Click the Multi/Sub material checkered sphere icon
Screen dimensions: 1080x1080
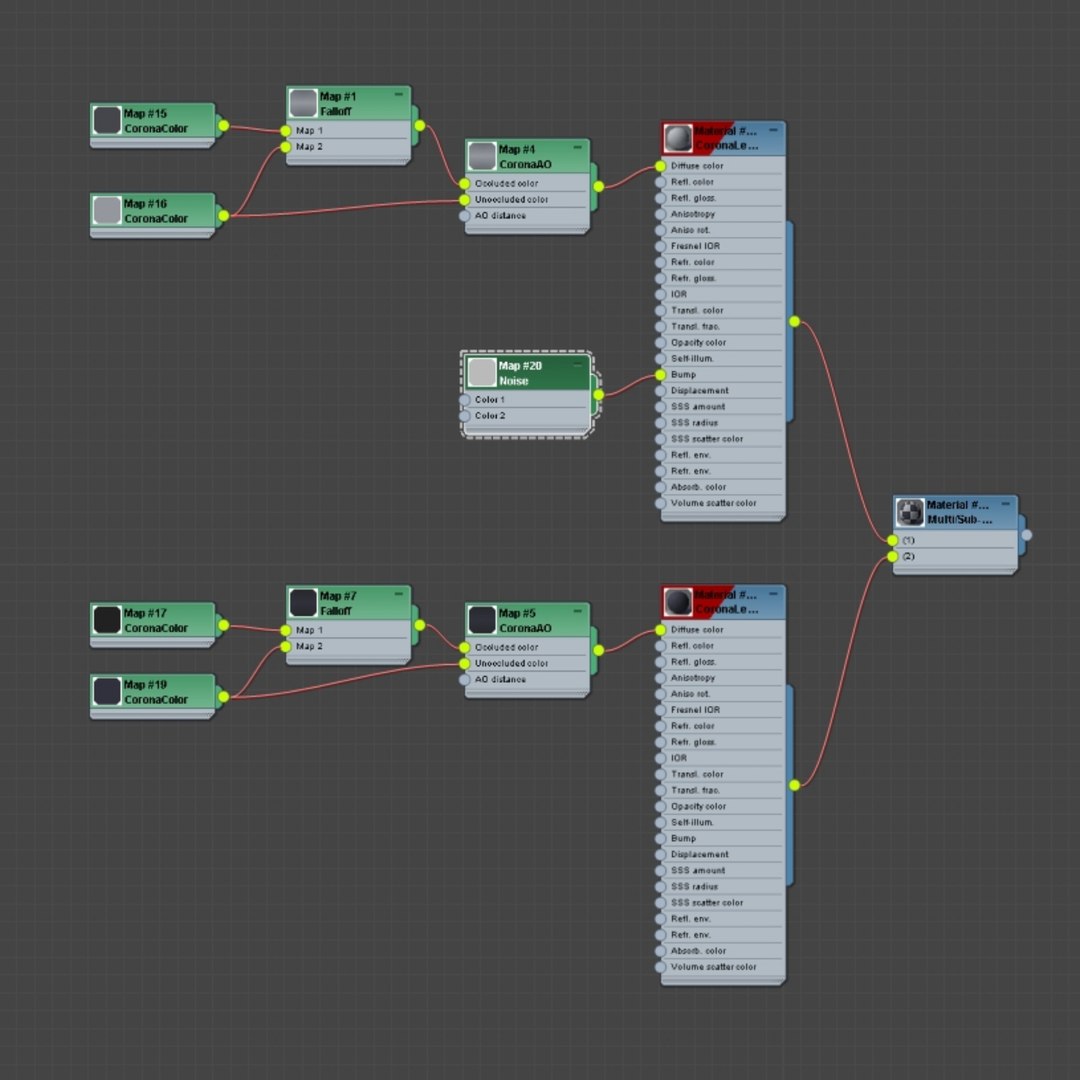coord(909,512)
